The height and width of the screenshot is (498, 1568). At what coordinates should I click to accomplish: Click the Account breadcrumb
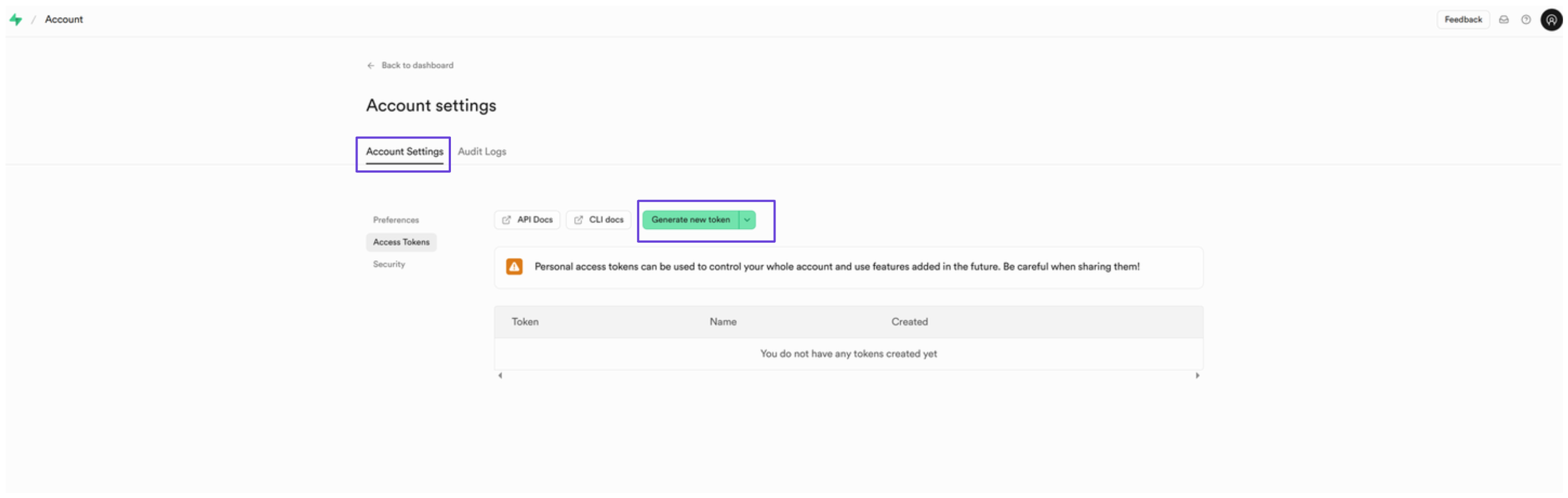(63, 19)
